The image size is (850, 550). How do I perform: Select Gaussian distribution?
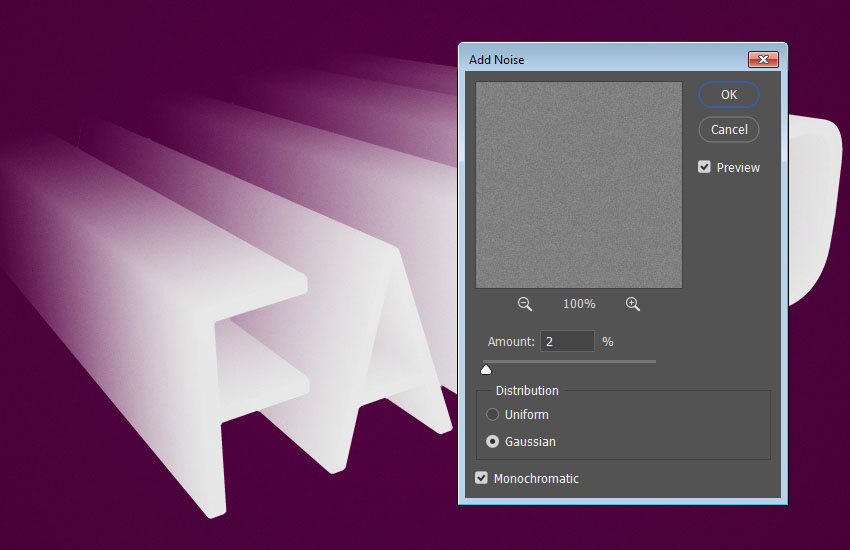point(492,442)
